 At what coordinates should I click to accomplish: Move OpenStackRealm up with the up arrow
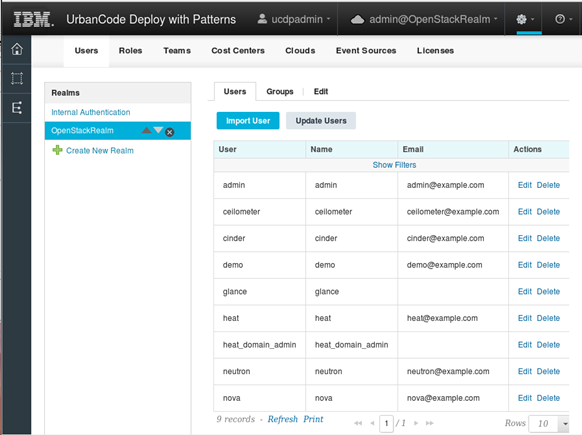point(147,130)
